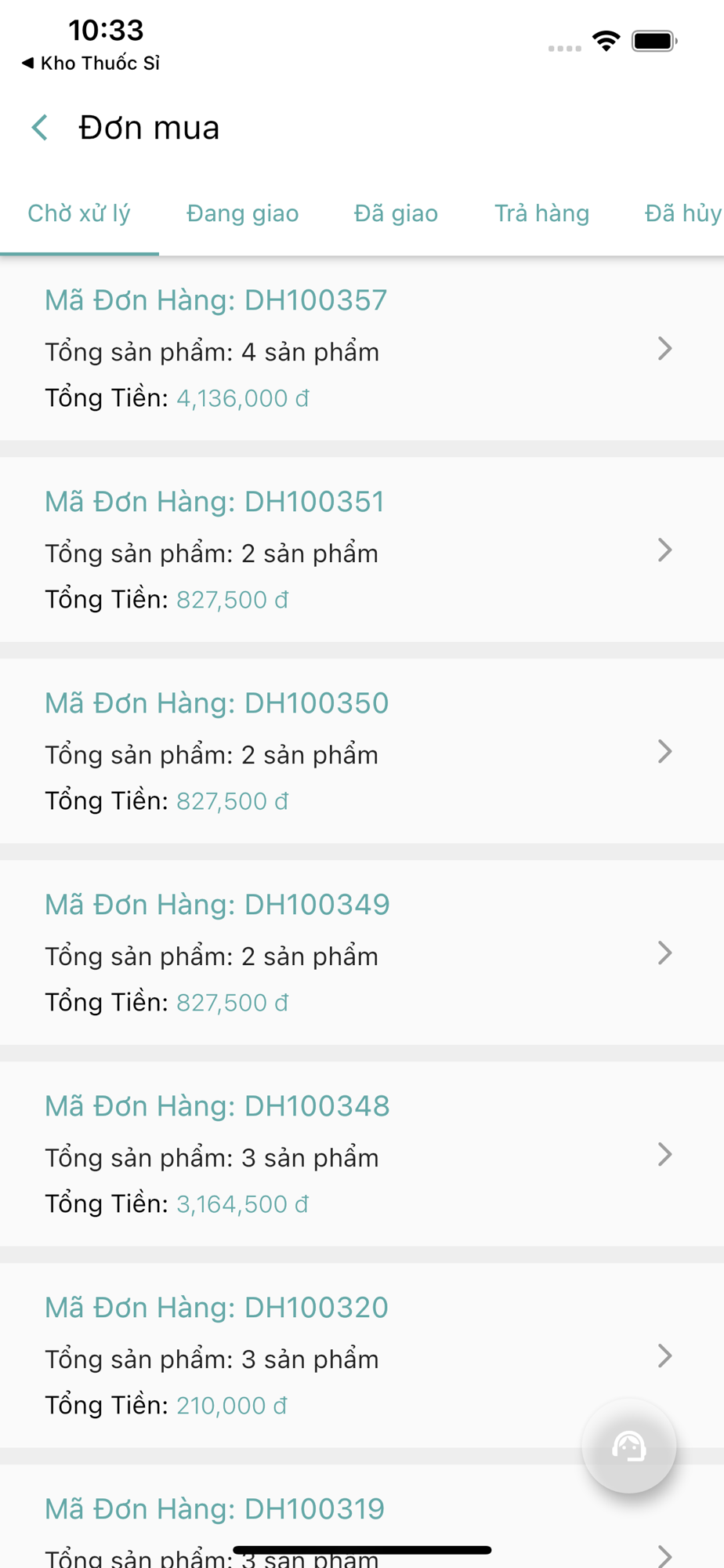The width and height of the screenshot is (724, 1568).
Task: Go to the Đã hủy tab
Action: pyautogui.click(x=682, y=213)
